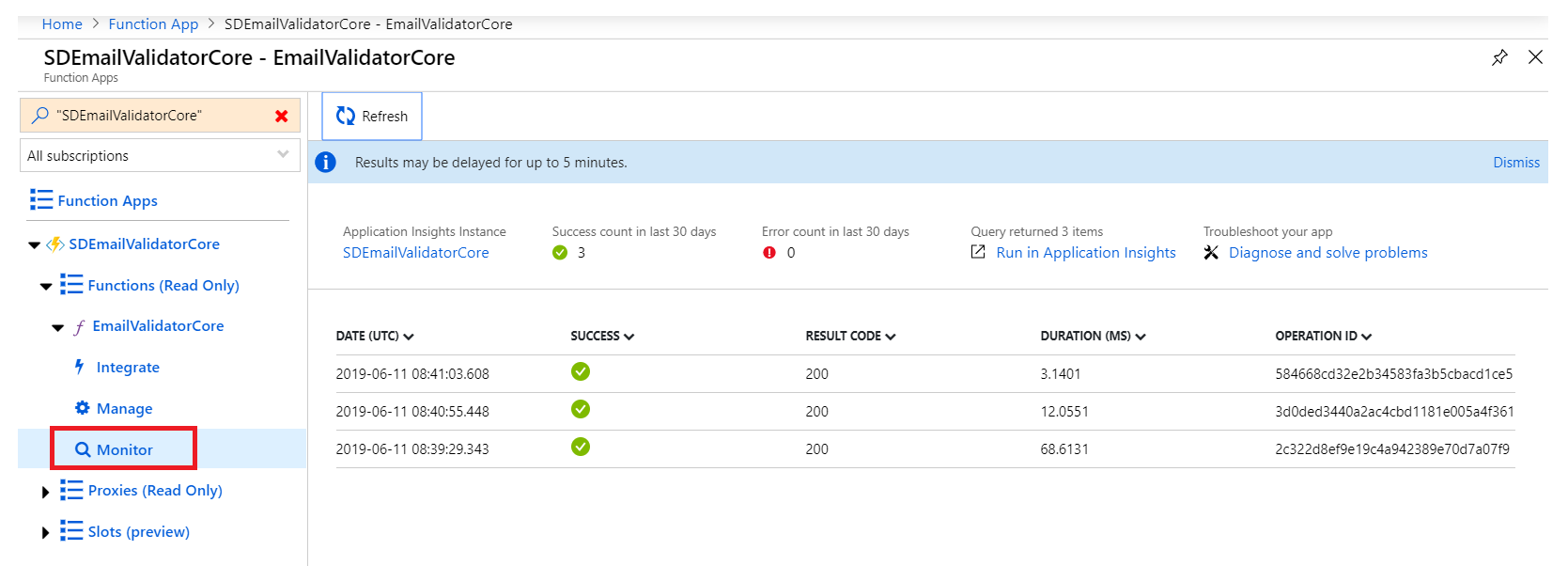Sort by the RESULT CODE column
This screenshot has width=1568, height=566.
[x=850, y=336]
